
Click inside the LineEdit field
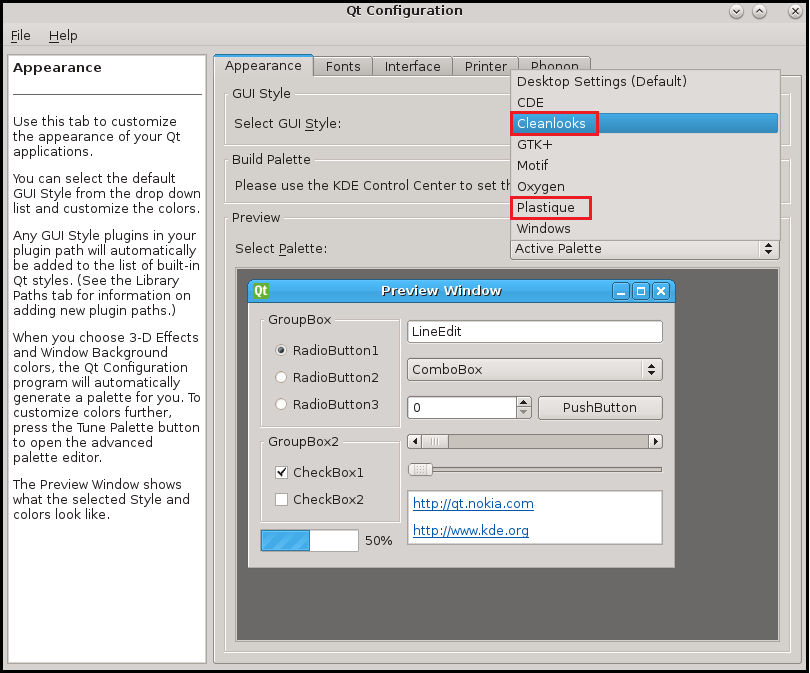tap(534, 331)
